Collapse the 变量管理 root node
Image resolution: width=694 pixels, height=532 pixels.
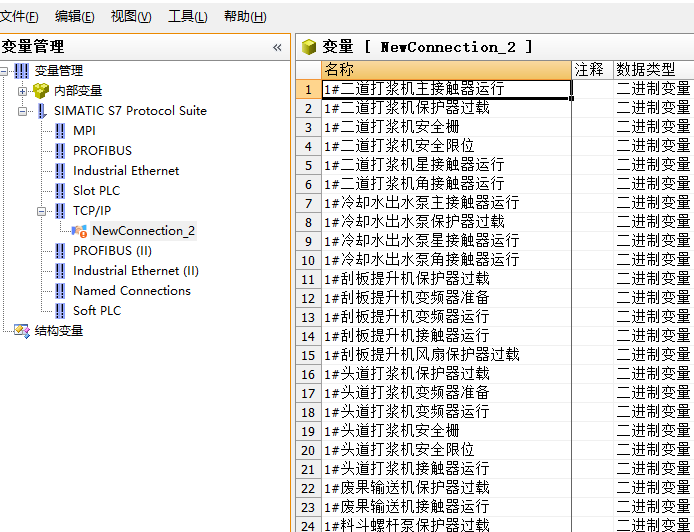5,71
